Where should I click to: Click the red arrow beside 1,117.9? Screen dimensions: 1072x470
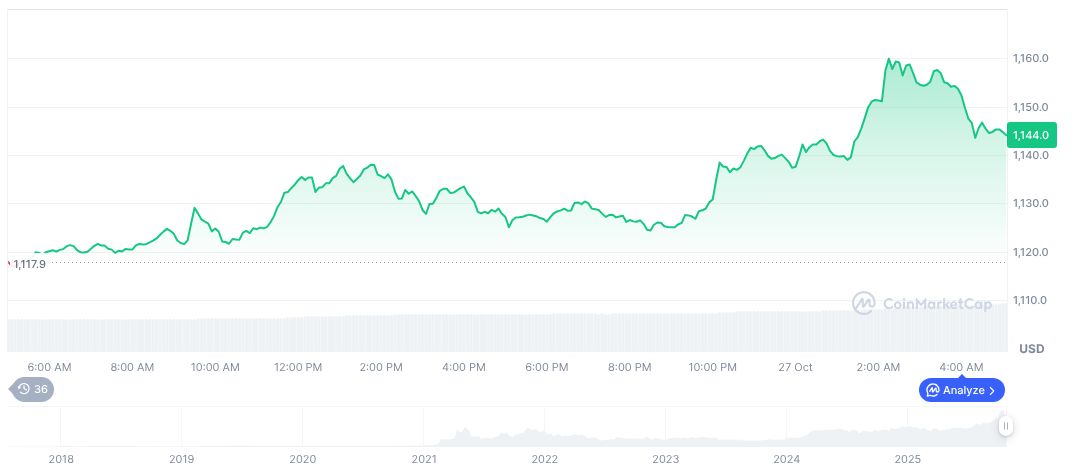pyautogui.click(x=9, y=264)
